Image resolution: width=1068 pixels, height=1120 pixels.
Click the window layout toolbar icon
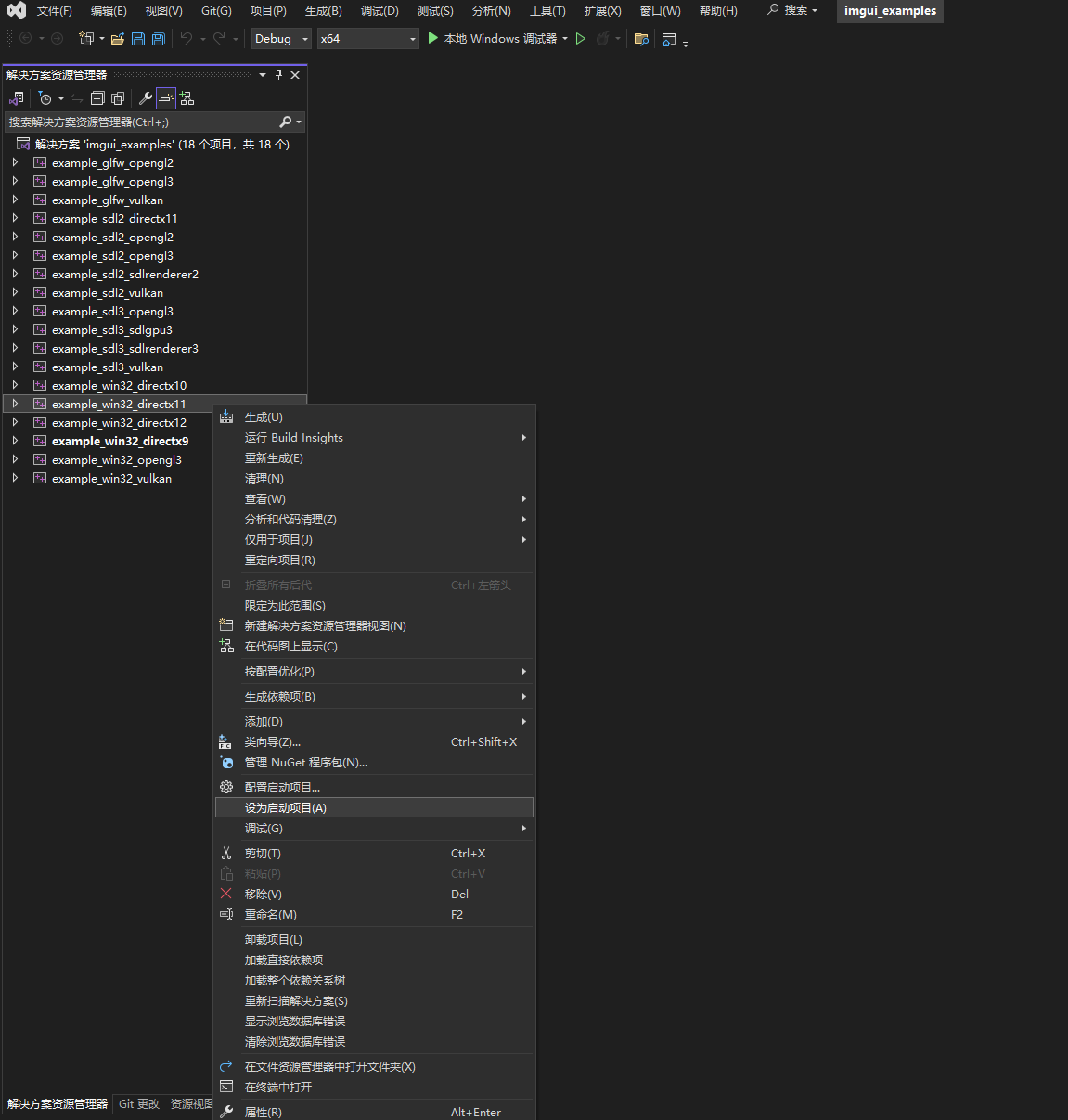coord(669,39)
